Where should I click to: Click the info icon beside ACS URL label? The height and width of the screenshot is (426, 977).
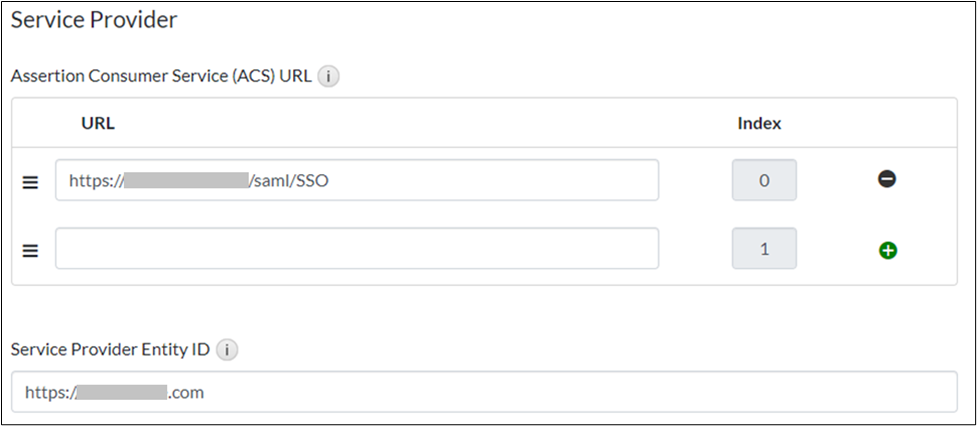(329, 76)
